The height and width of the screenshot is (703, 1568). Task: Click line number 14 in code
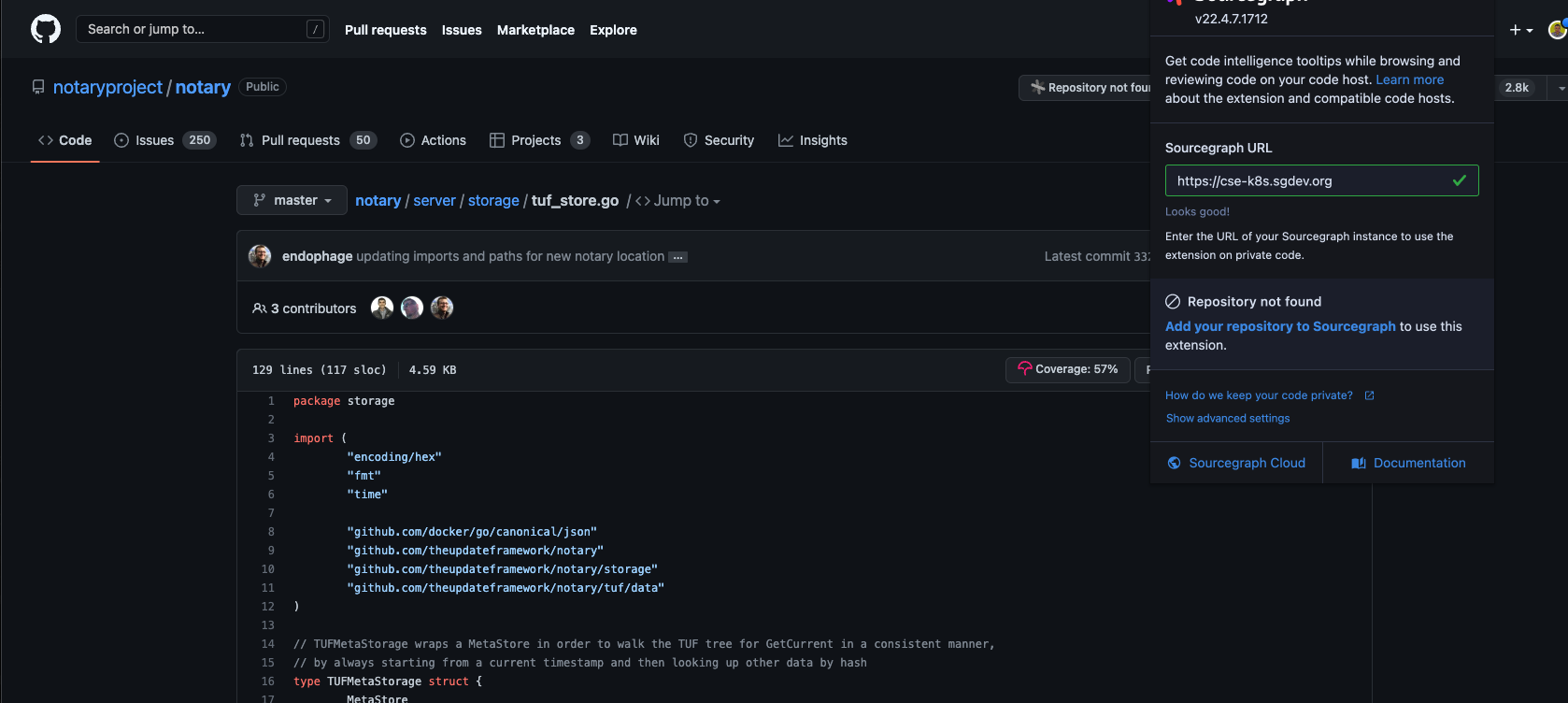(x=268, y=644)
